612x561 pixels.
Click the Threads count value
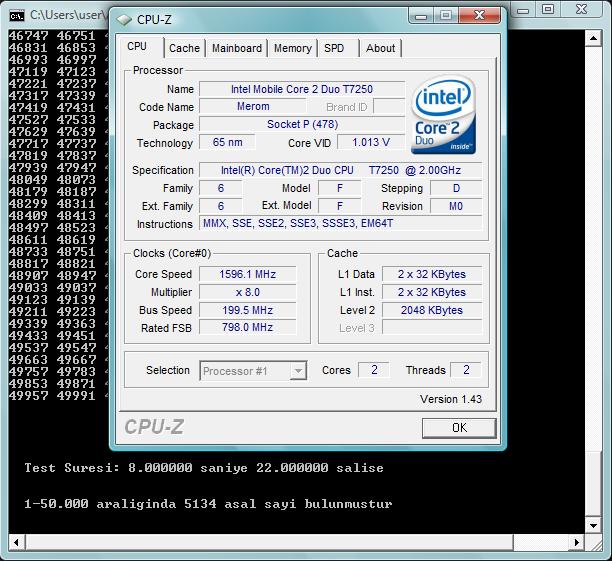(x=466, y=370)
